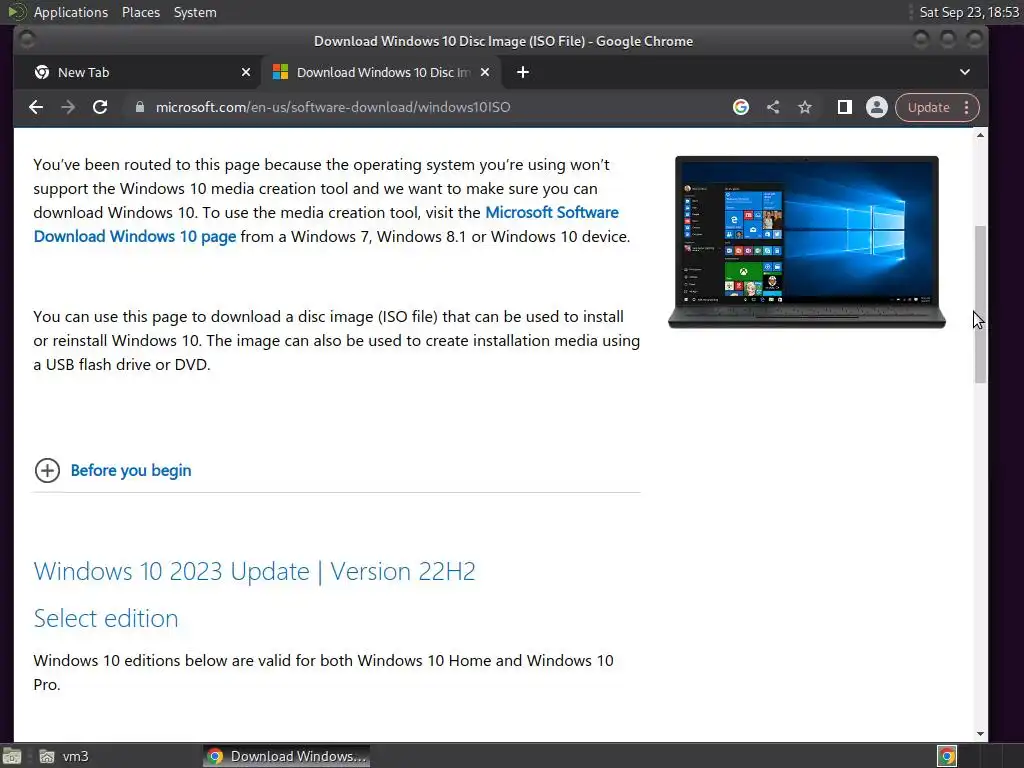Click the show desktop icon in bottom panel

[11, 756]
